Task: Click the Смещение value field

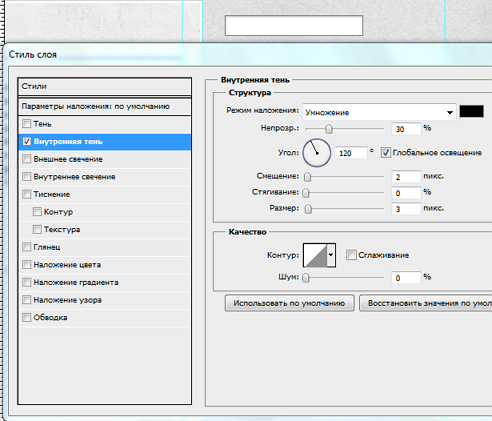Action: [x=406, y=177]
